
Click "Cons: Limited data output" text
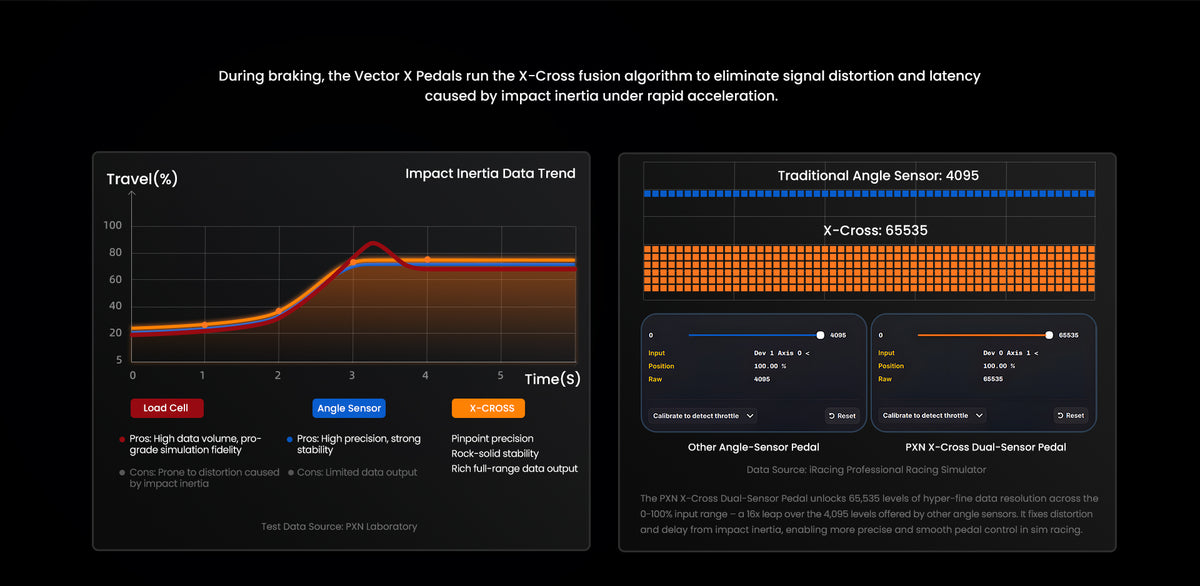coord(357,473)
